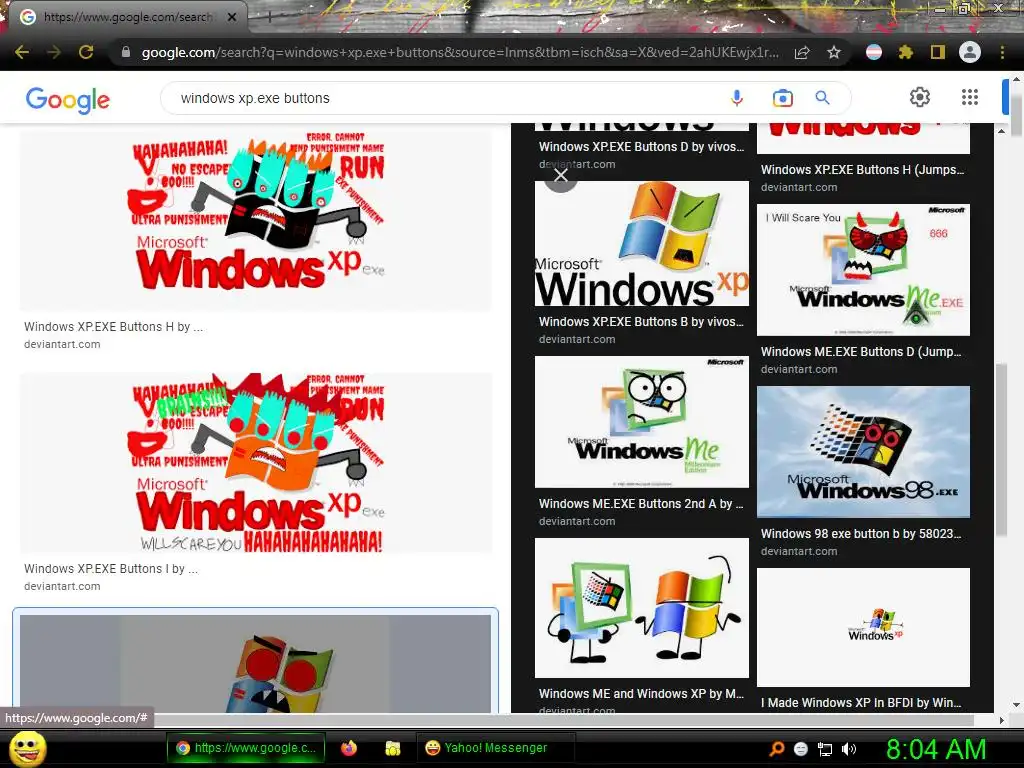Image resolution: width=1024 pixels, height=768 pixels.
Task: Open the Chrome three-dot menu
Action: tap(1002, 52)
